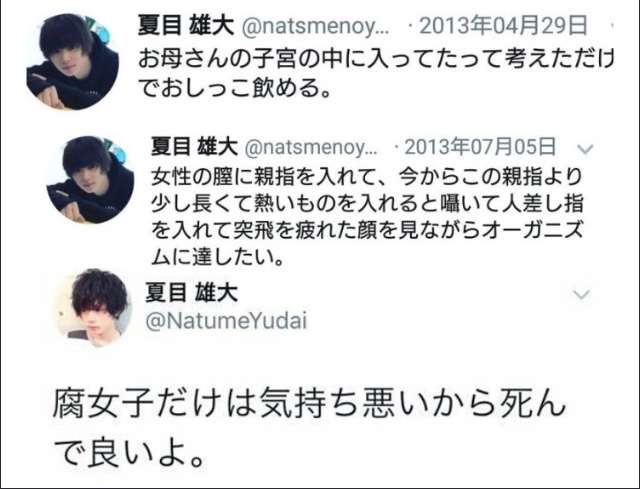This screenshot has height=489, width=640.
Task: Select the tweet line starting 少し長くて
Action: [367, 204]
